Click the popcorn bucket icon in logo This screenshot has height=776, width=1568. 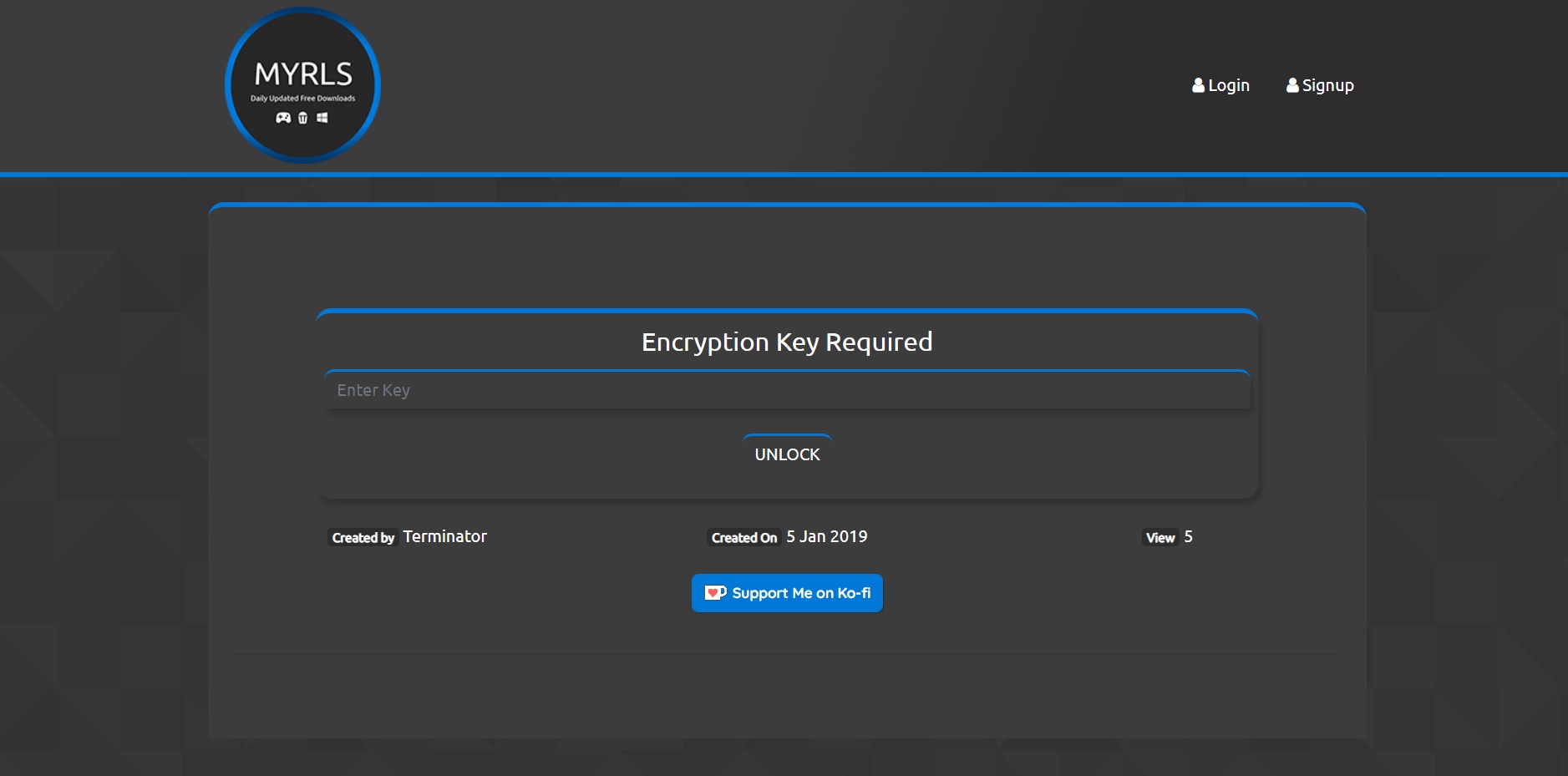[x=302, y=118]
